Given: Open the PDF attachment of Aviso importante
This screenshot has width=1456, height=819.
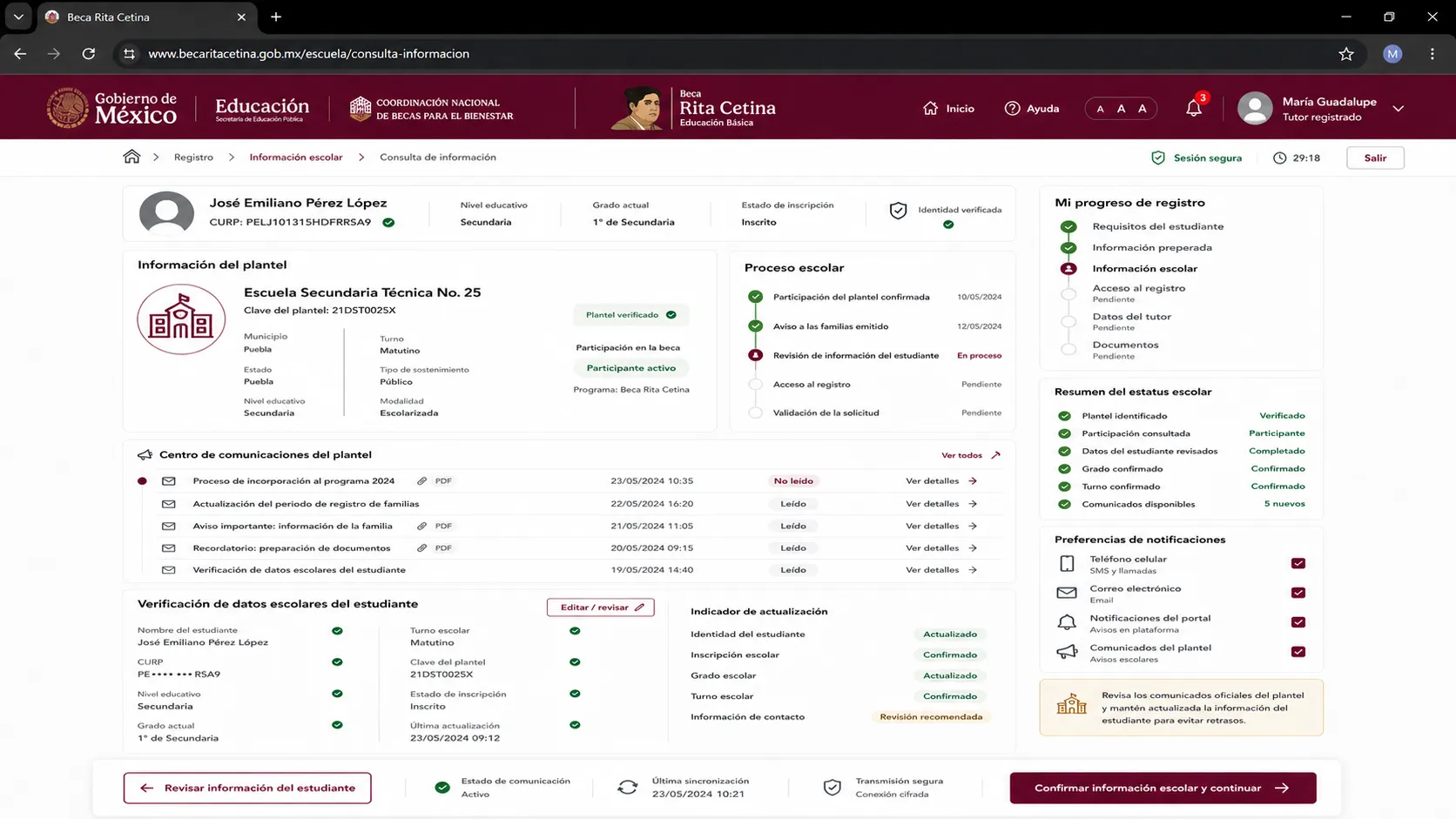Looking at the screenshot, I should 435,526.
